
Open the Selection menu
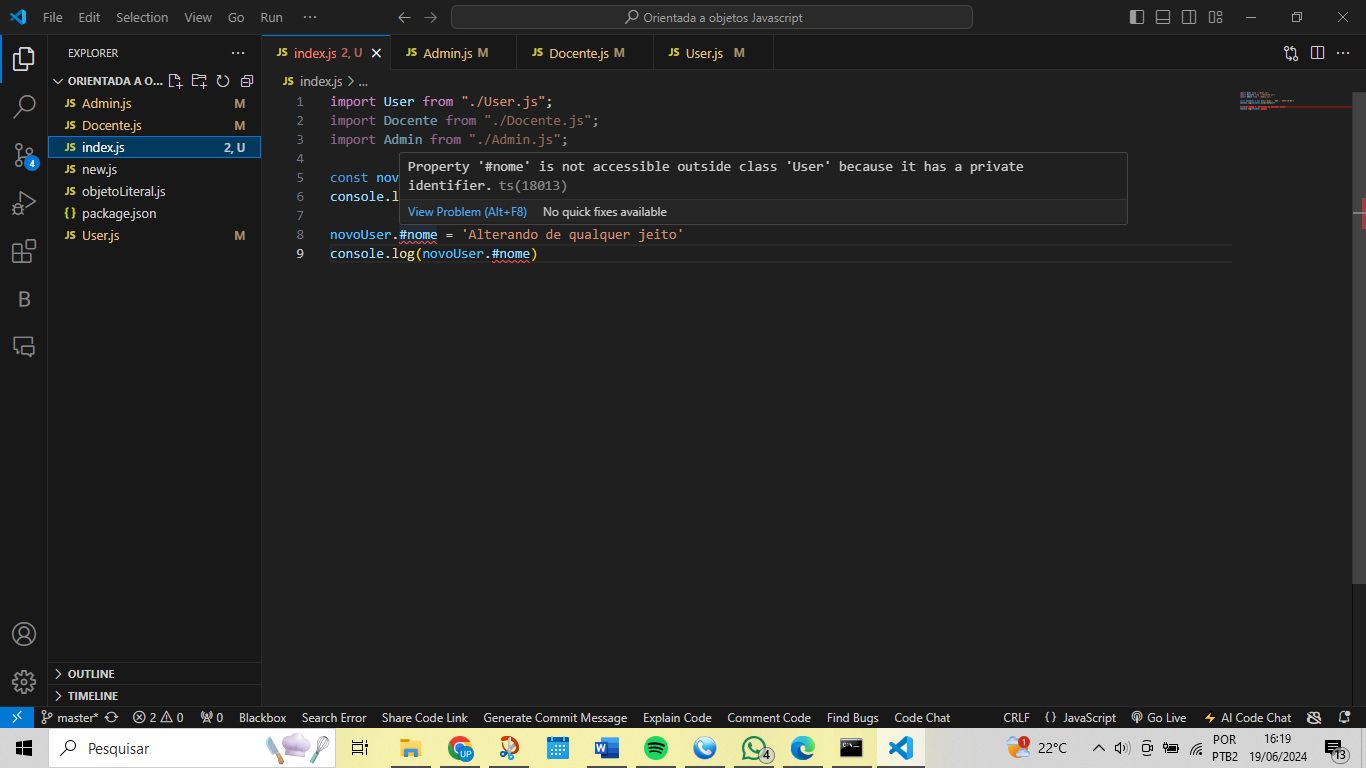[142, 17]
